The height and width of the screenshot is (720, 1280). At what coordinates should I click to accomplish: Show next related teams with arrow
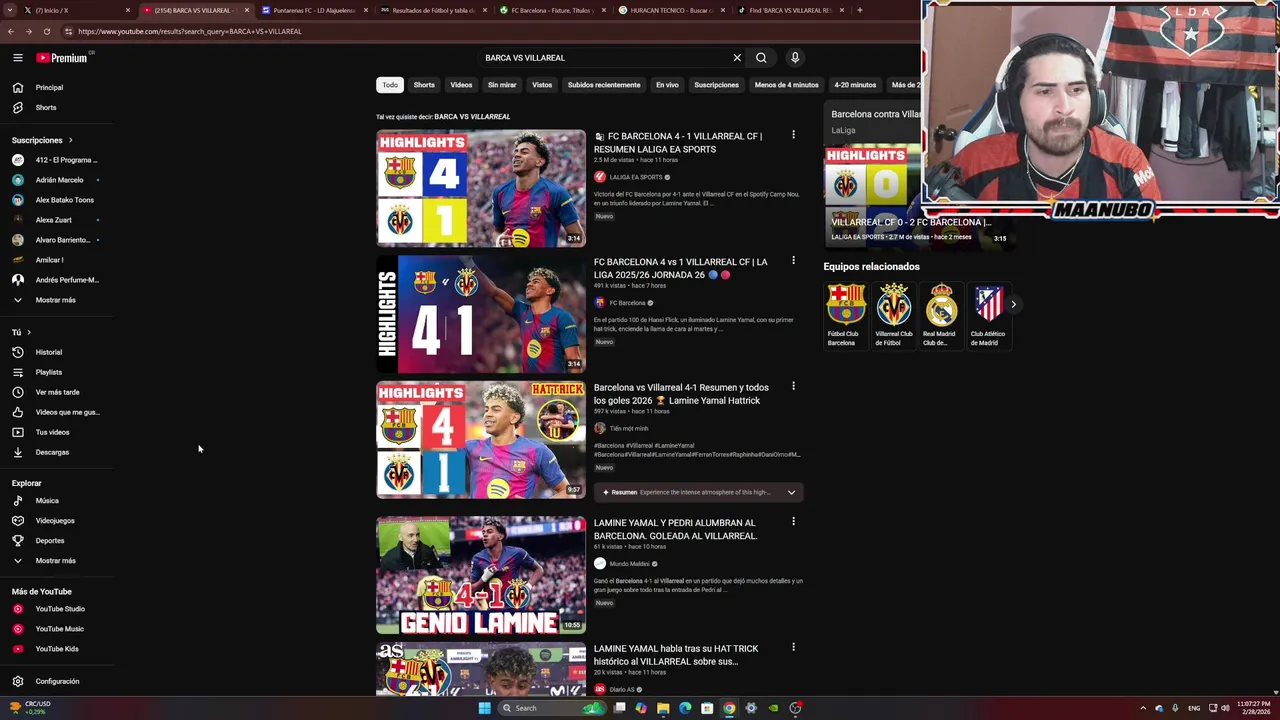coord(1013,304)
